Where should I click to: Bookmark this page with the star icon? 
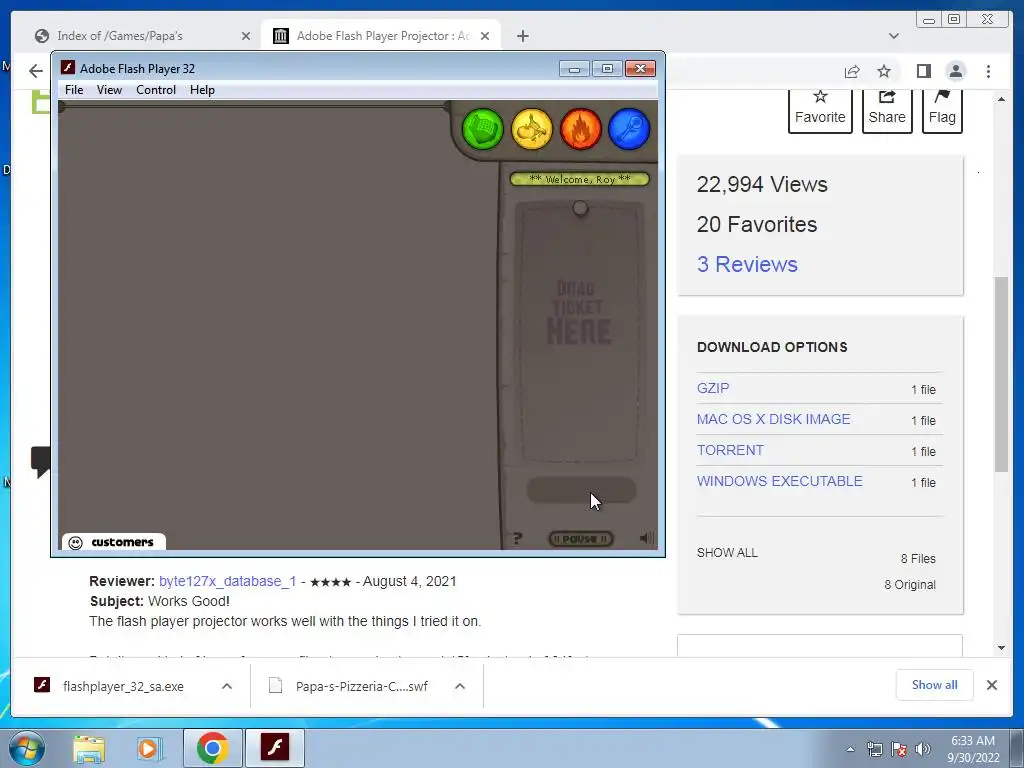[884, 71]
